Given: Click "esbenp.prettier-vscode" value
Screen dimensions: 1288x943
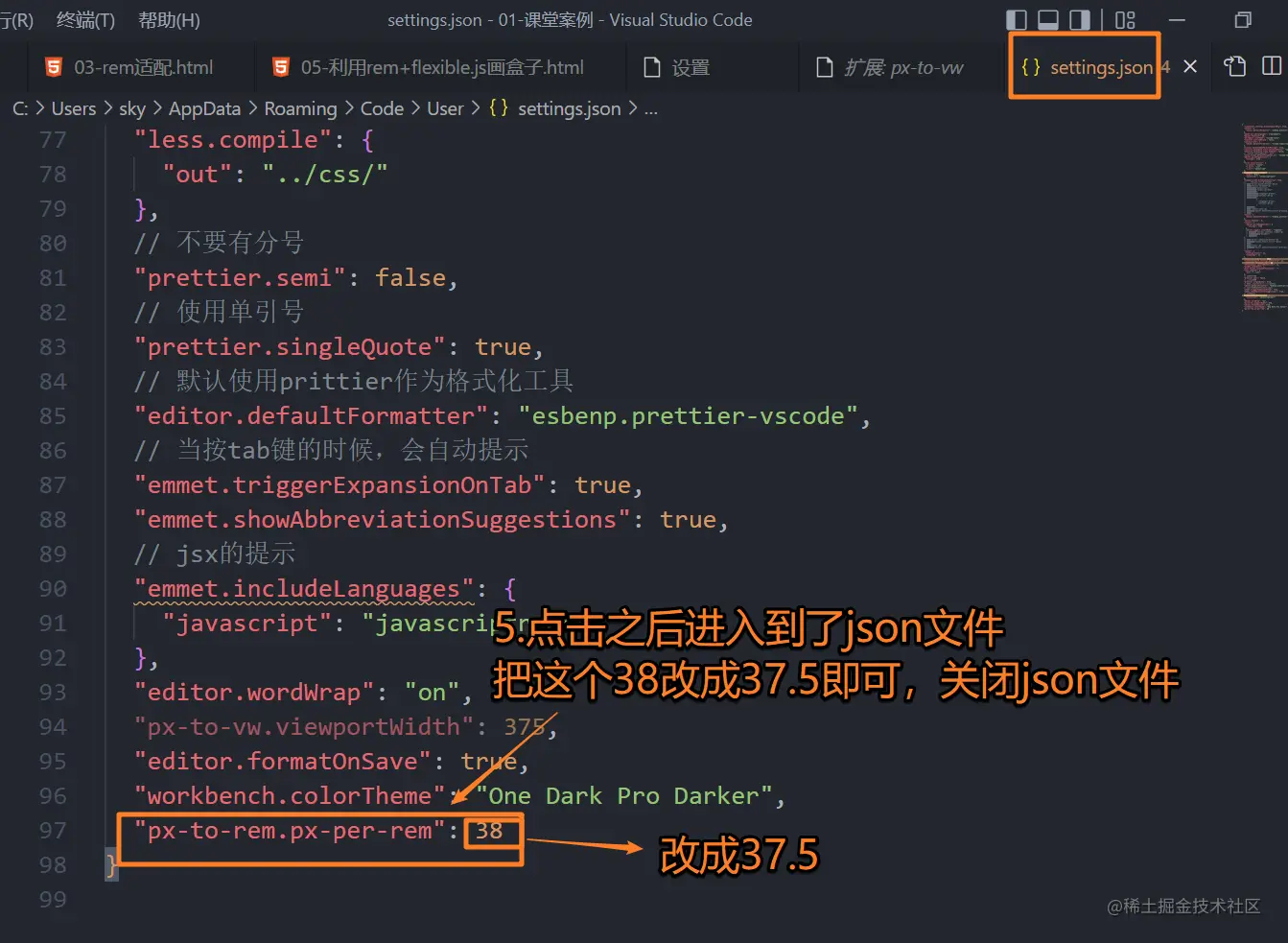Looking at the screenshot, I should [688, 416].
